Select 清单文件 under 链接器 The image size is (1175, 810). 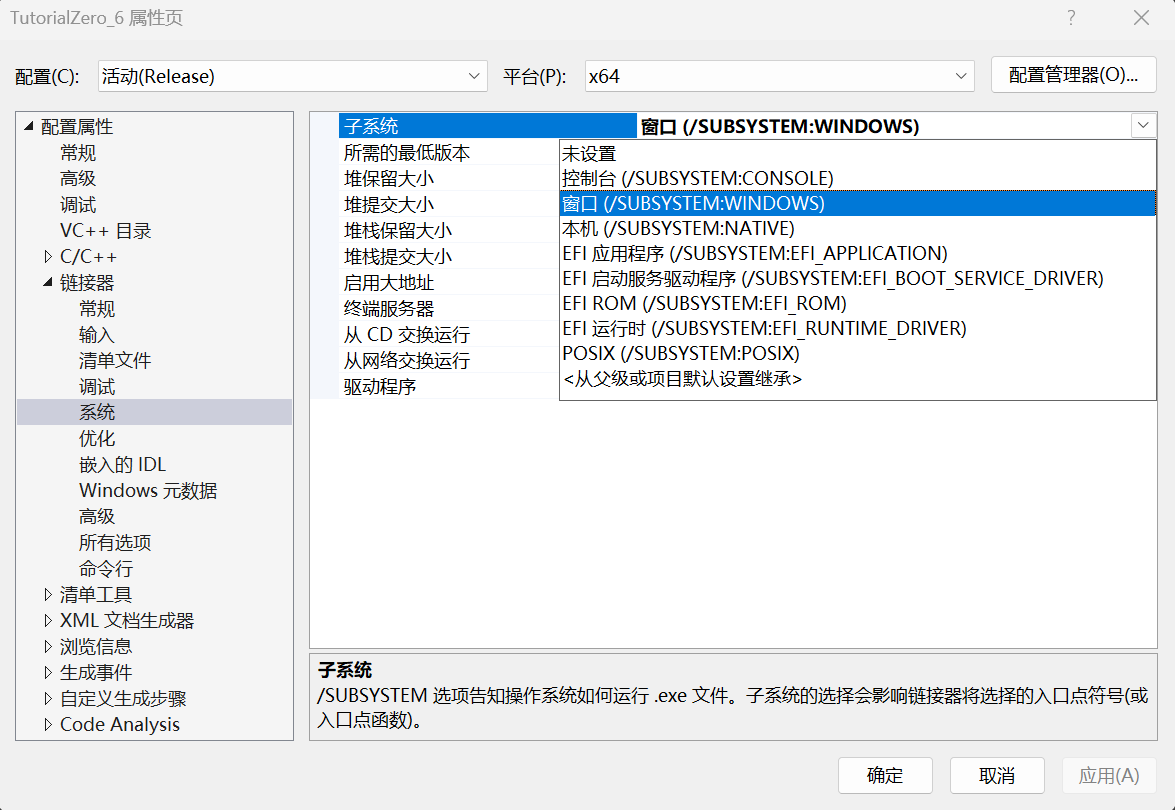[115, 360]
